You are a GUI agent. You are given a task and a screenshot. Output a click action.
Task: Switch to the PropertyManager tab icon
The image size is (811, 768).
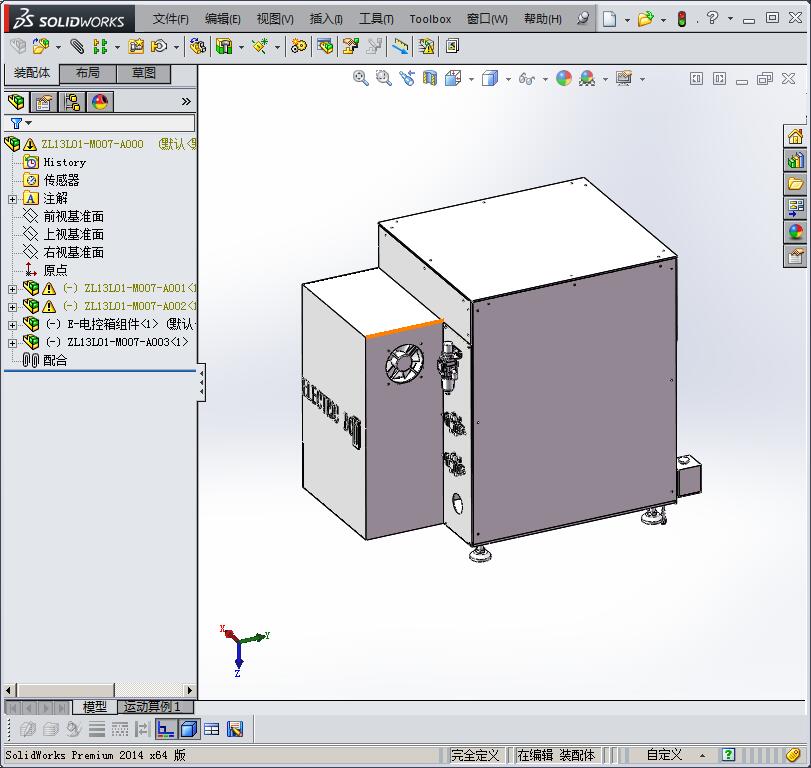click(44, 102)
